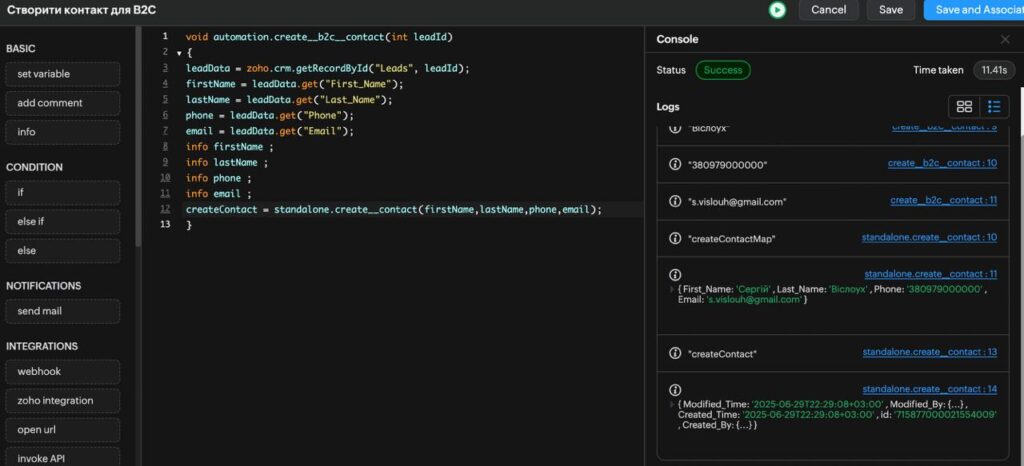Image resolution: width=1024 pixels, height=466 pixels.
Task: Insert the send mail block
Action: coord(63,311)
